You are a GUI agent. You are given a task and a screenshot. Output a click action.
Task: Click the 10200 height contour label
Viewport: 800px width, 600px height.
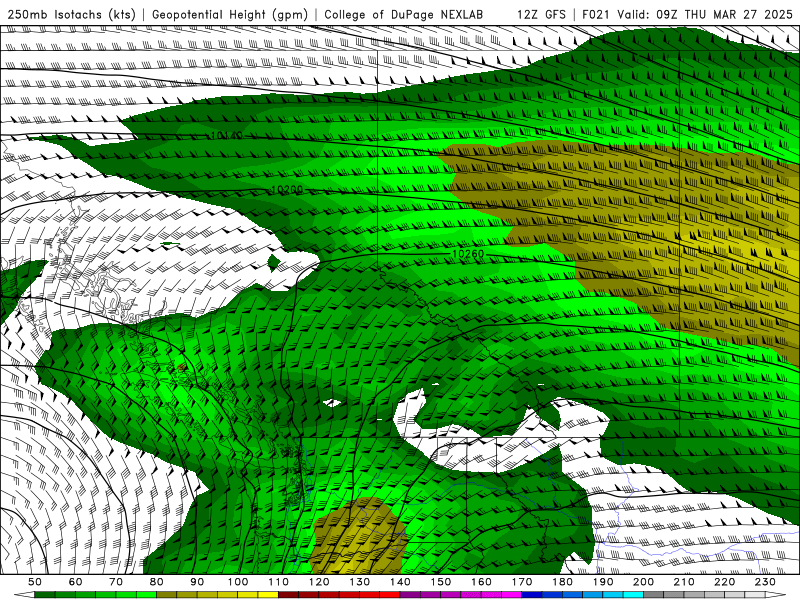(x=287, y=190)
